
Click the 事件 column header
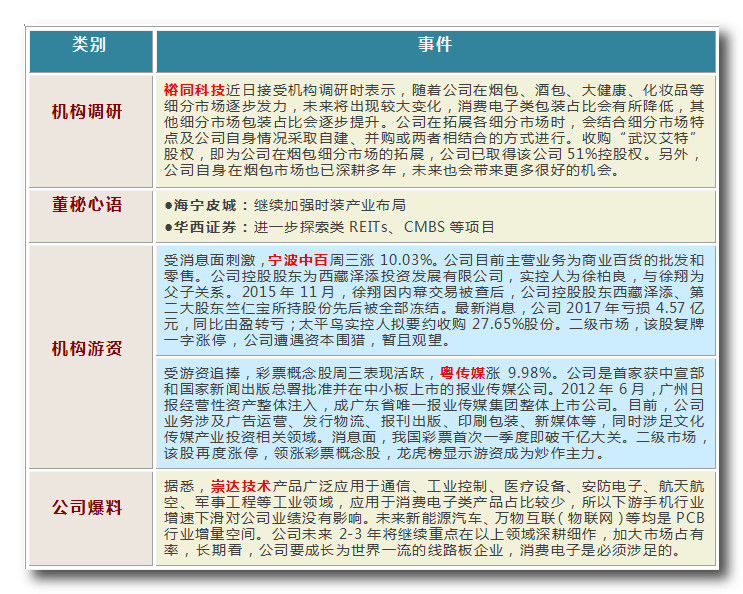click(433, 46)
